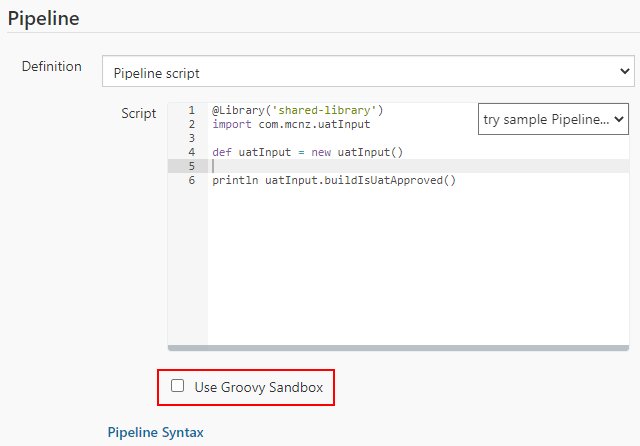This screenshot has height=446, width=640.
Task: Select line number 6 in editor gutter
Action: pyautogui.click(x=190, y=180)
